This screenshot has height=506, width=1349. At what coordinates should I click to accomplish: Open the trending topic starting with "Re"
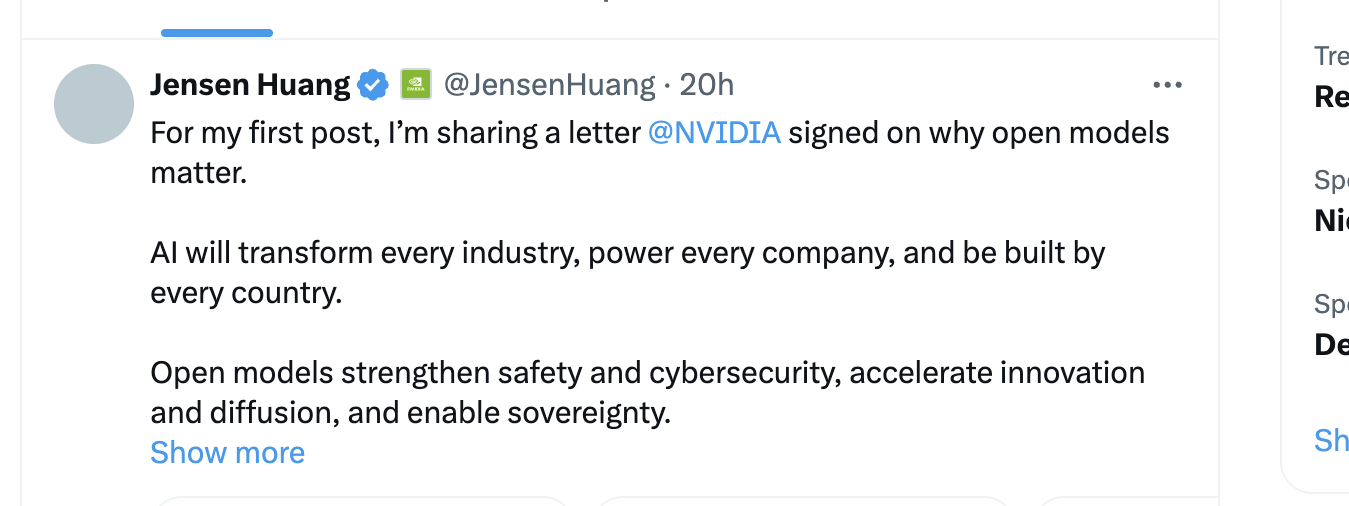click(x=1331, y=97)
